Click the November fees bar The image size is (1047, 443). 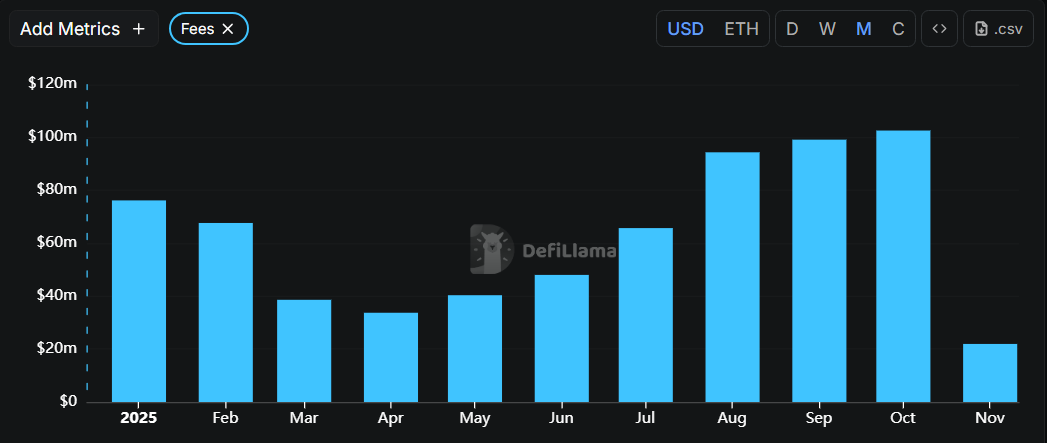pos(990,373)
